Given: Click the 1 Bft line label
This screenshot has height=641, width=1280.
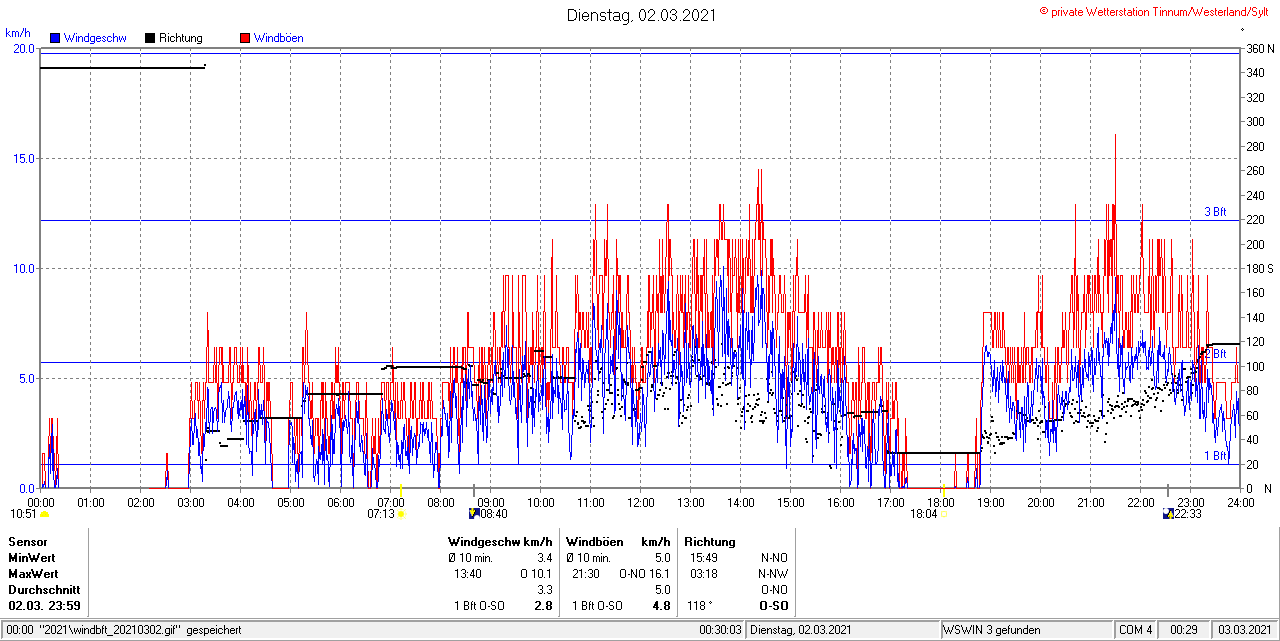Looking at the screenshot, I should coord(1215,456).
